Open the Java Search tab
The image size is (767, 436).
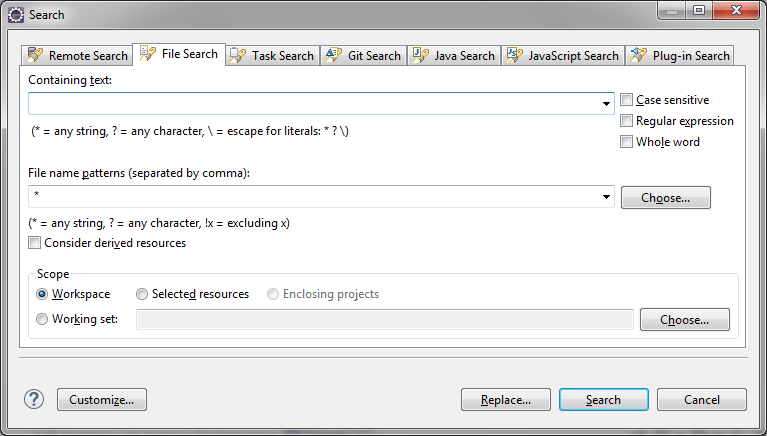pyautogui.click(x=454, y=55)
